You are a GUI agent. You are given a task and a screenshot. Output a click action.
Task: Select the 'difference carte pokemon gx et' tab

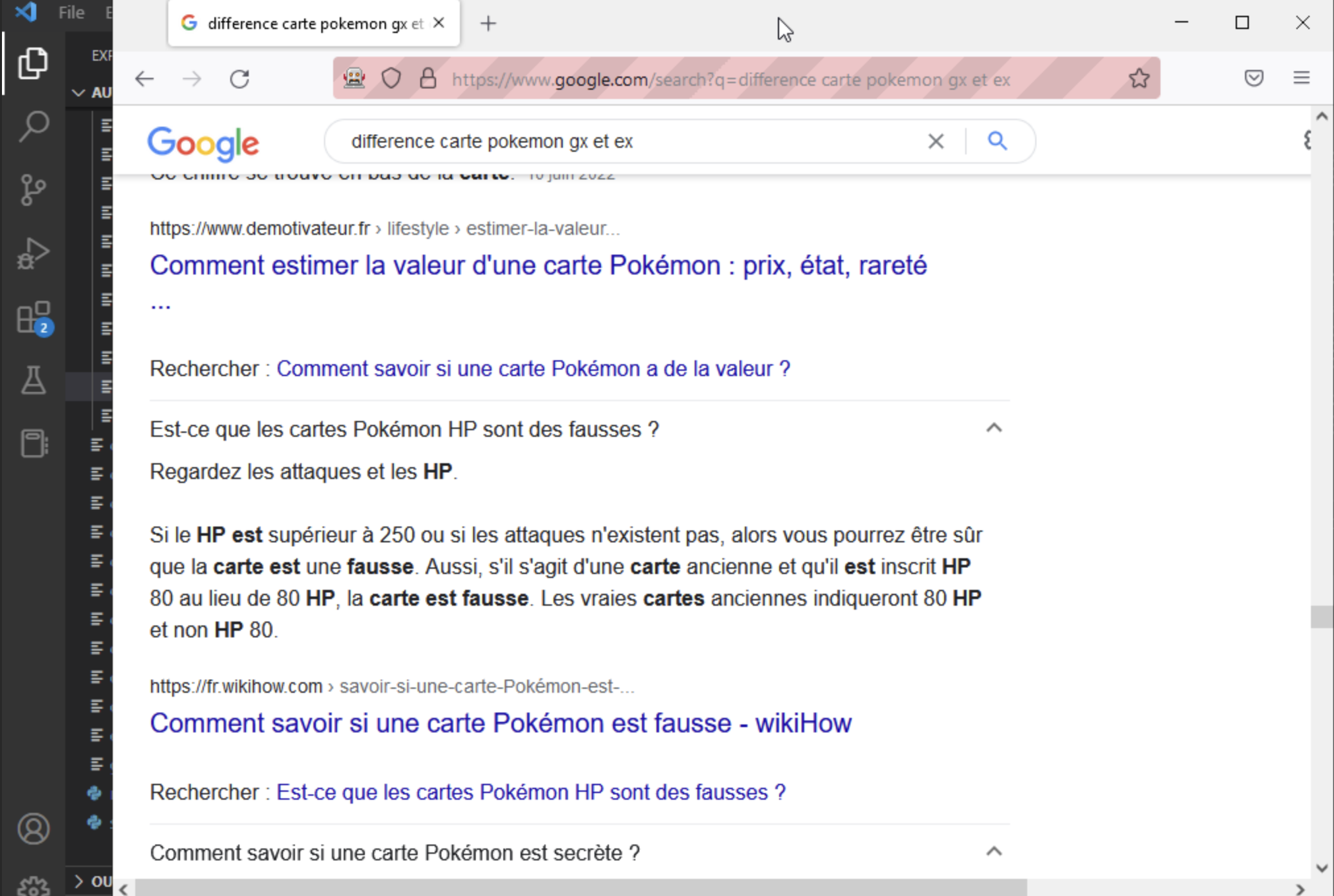314,24
